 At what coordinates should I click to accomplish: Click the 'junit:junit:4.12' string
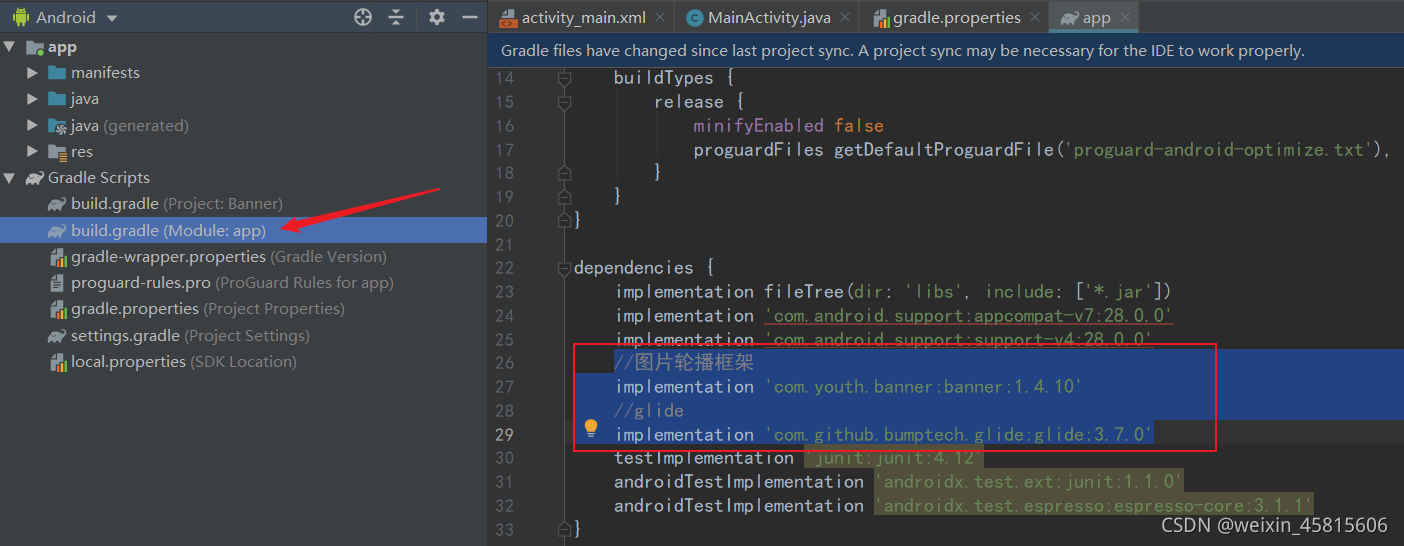point(894,458)
